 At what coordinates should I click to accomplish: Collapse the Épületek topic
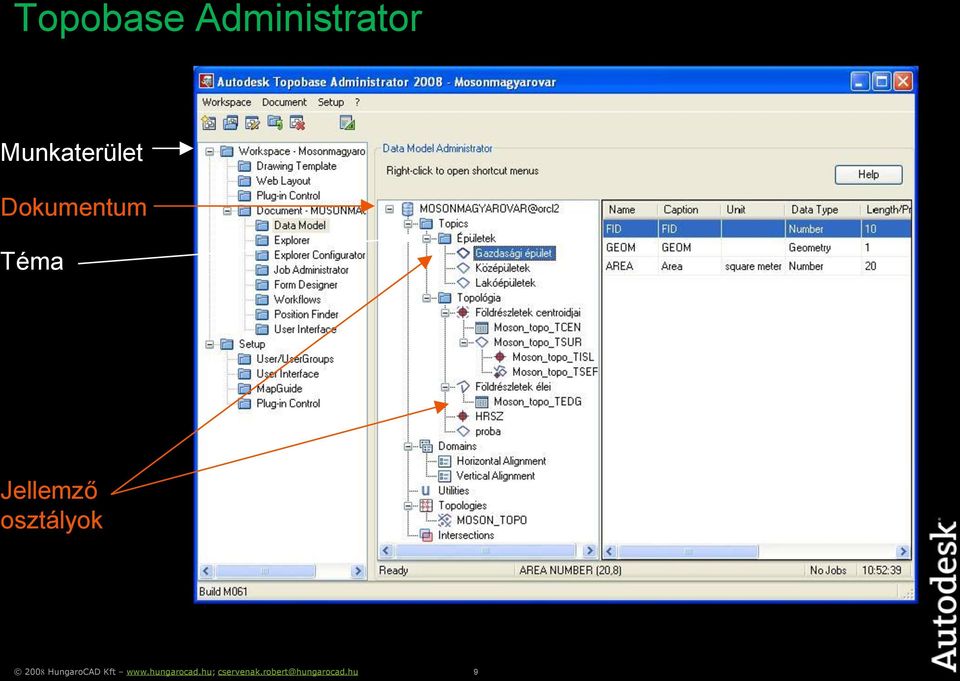[x=427, y=239]
